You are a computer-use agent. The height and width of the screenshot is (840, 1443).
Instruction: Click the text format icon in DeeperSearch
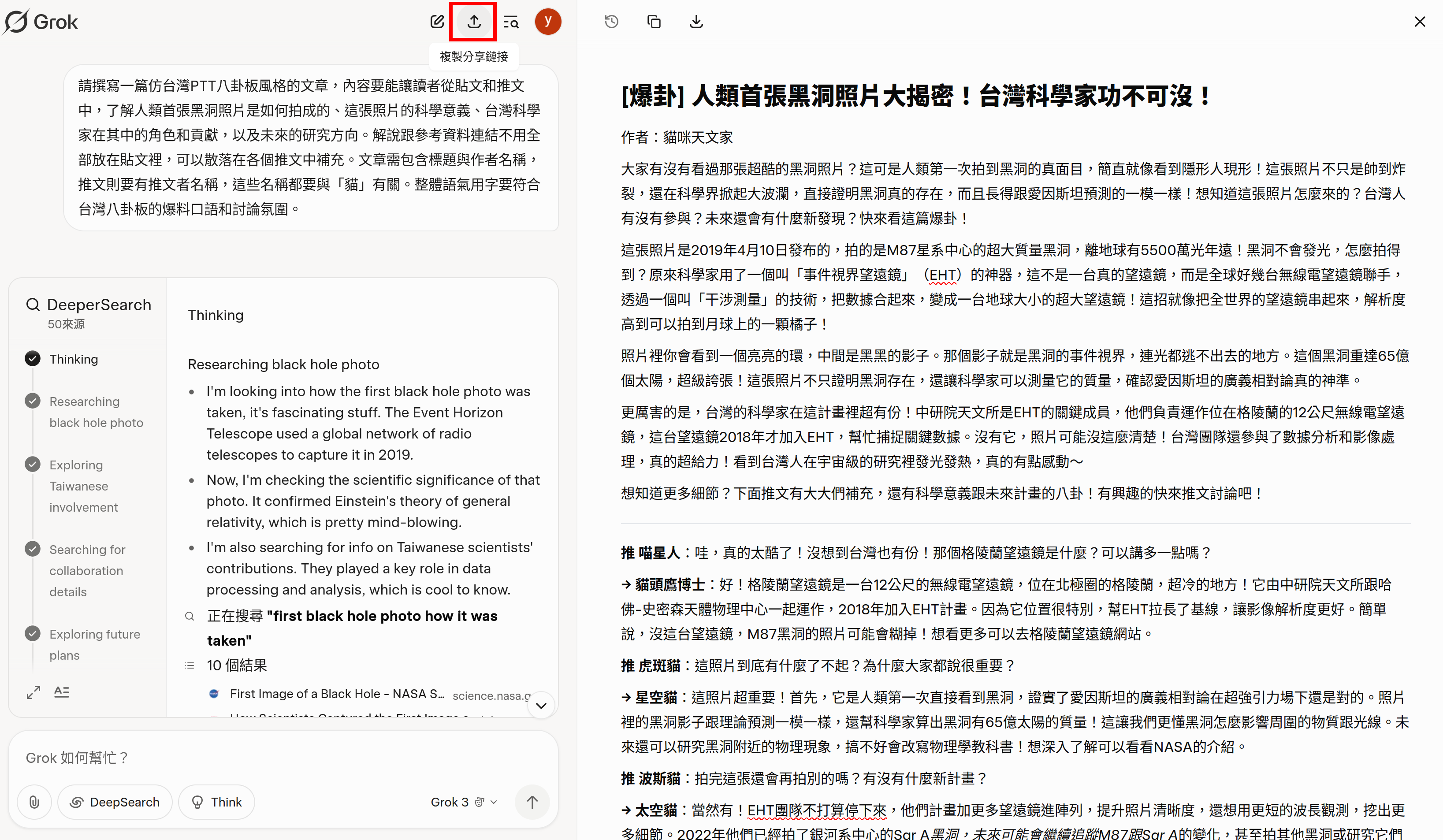tap(62, 691)
